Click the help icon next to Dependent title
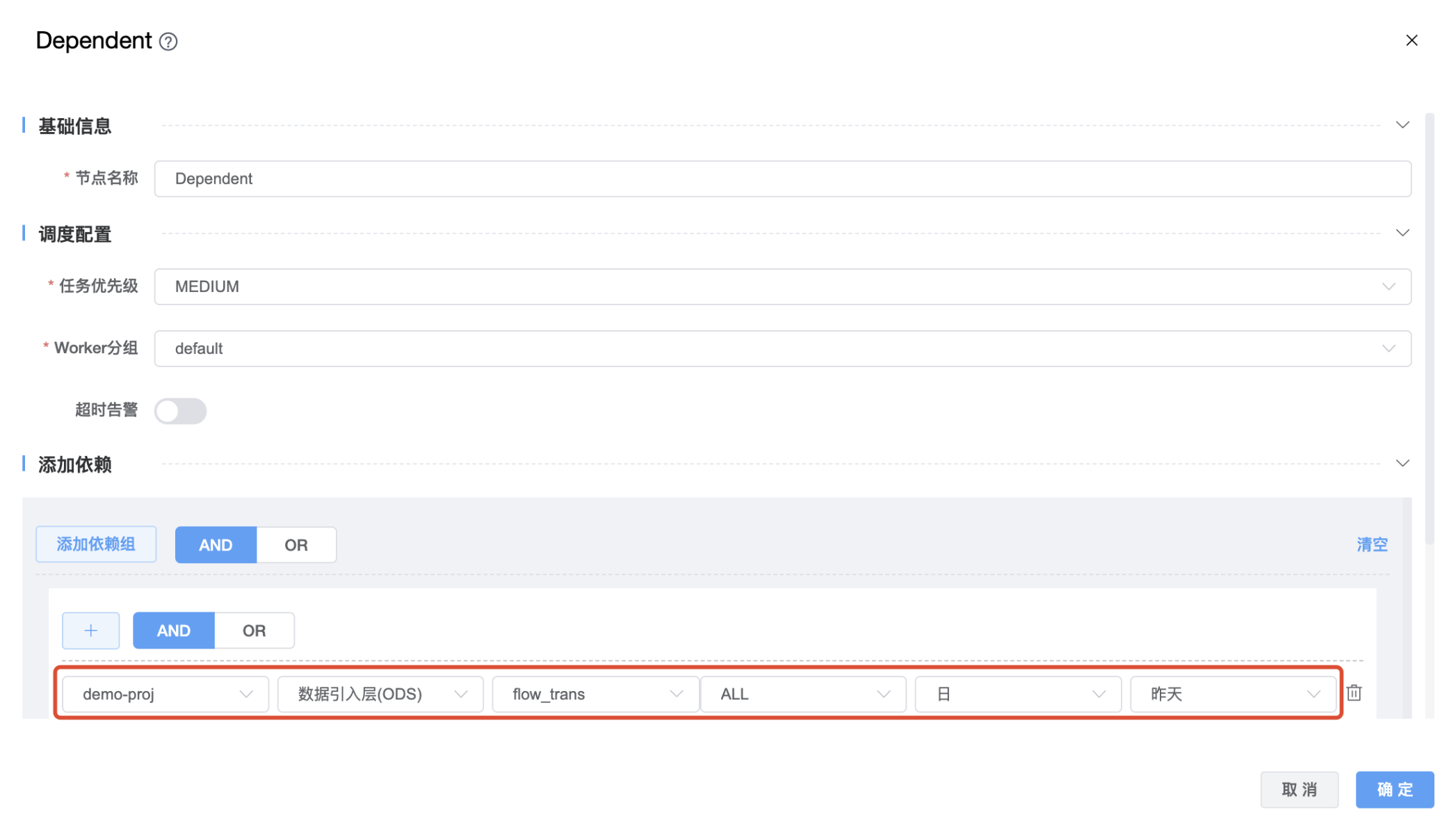 coord(168,42)
